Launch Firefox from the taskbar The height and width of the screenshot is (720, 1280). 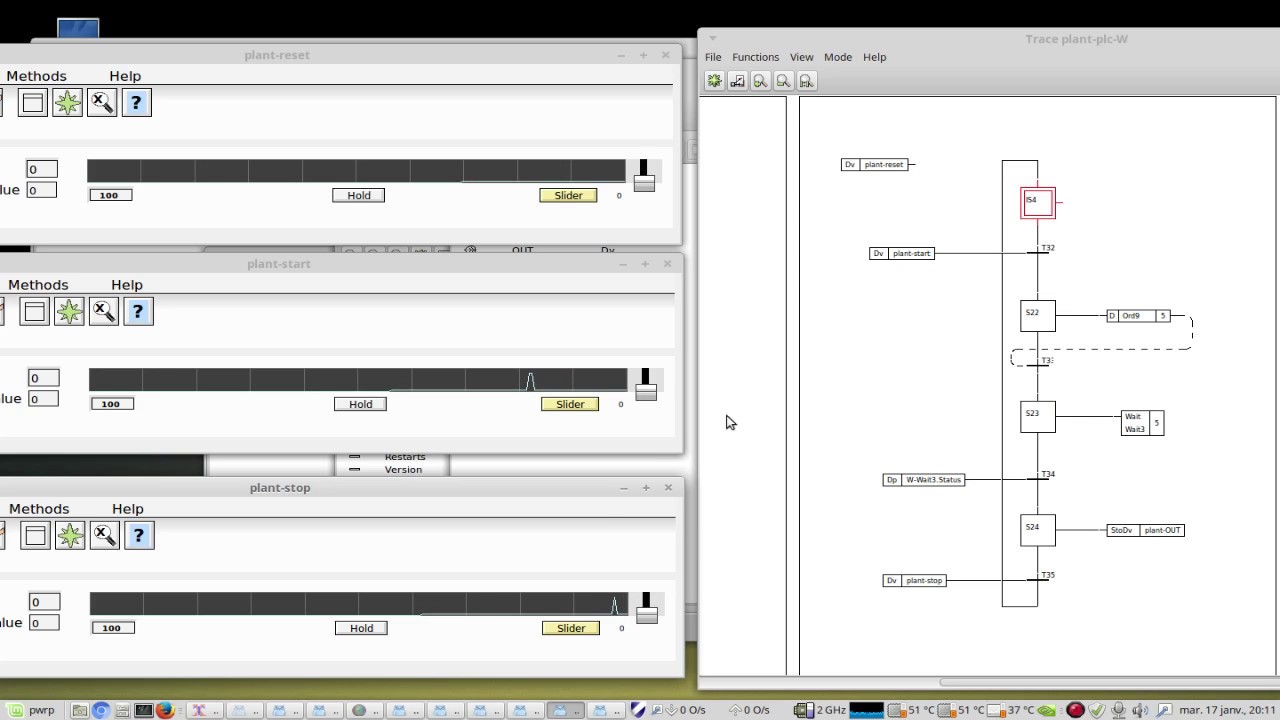point(165,710)
